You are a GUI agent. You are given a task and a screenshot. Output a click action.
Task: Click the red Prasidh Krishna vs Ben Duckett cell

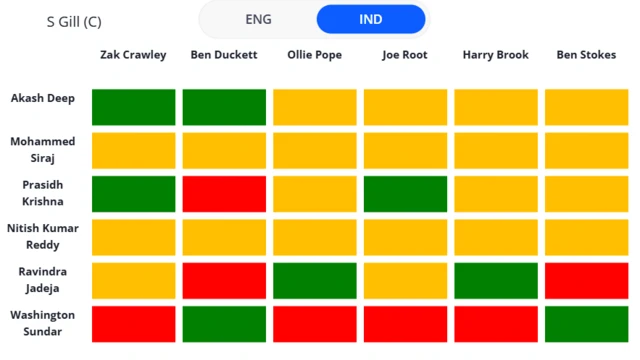224,194
